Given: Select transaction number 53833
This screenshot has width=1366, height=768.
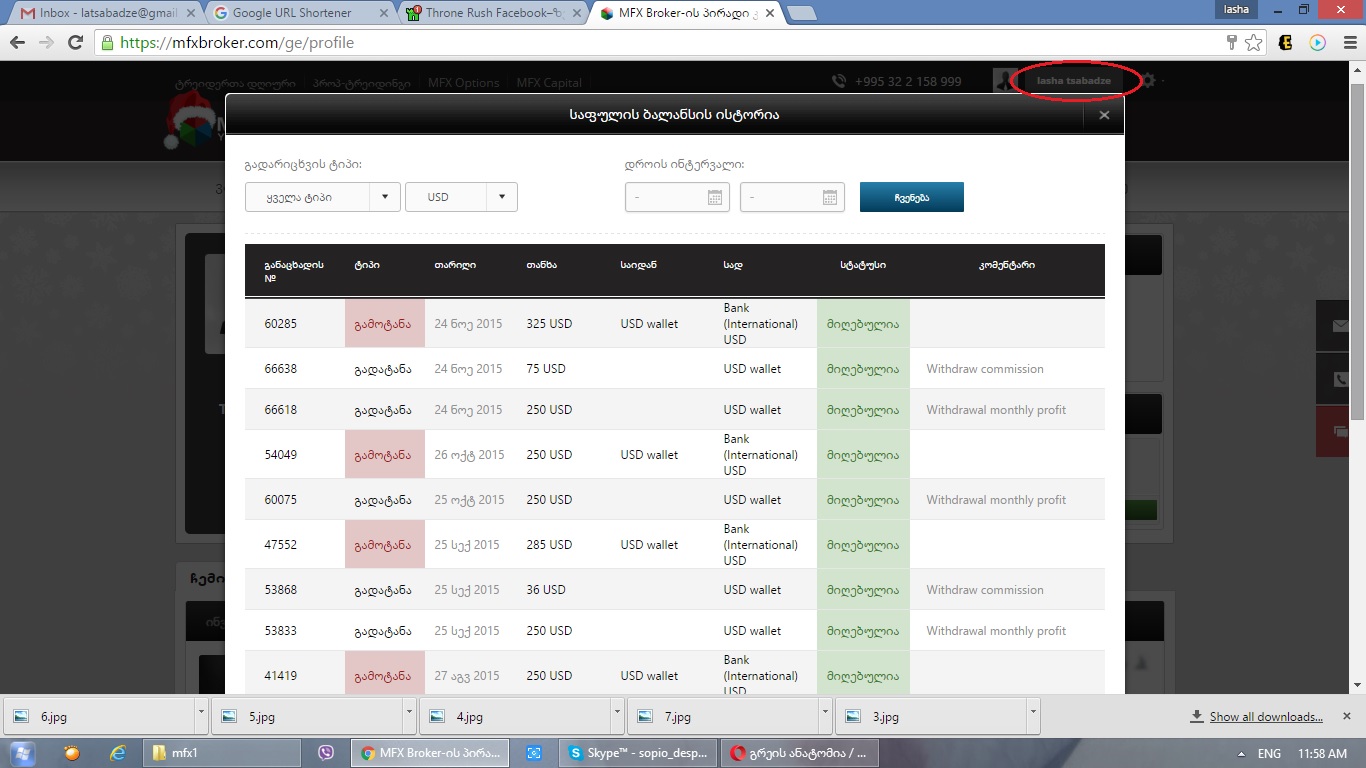Looking at the screenshot, I should click(281, 631).
